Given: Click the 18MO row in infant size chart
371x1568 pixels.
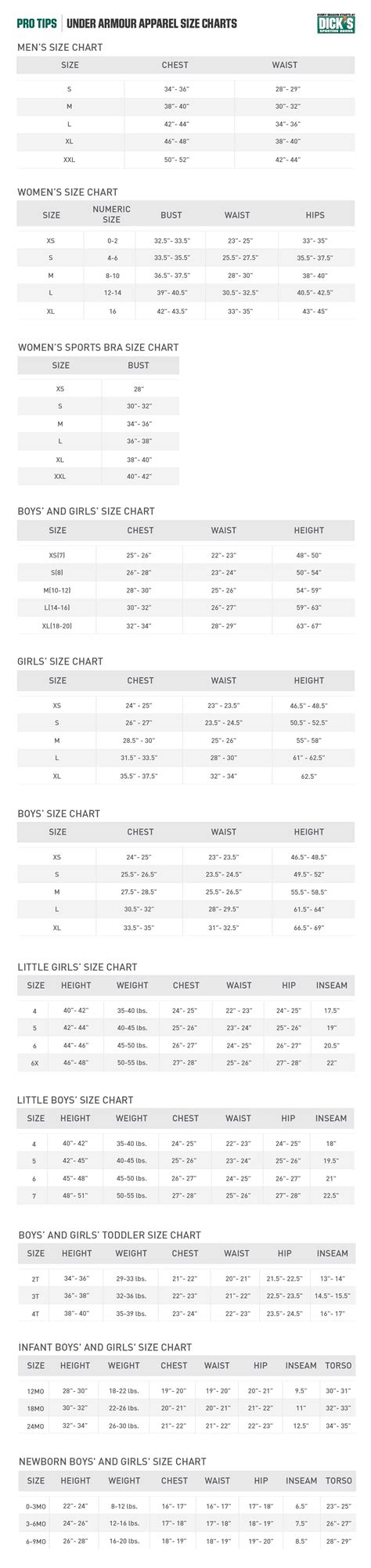Looking at the screenshot, I should [185, 1408].
